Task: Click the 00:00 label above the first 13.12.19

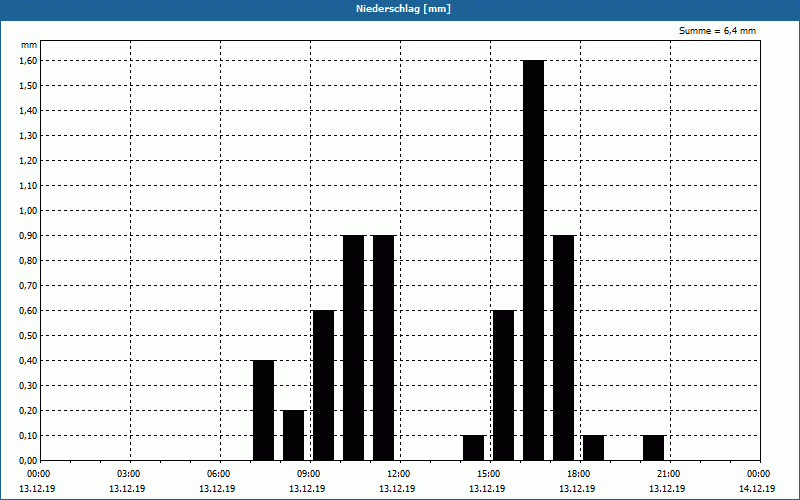Action: tap(39, 474)
